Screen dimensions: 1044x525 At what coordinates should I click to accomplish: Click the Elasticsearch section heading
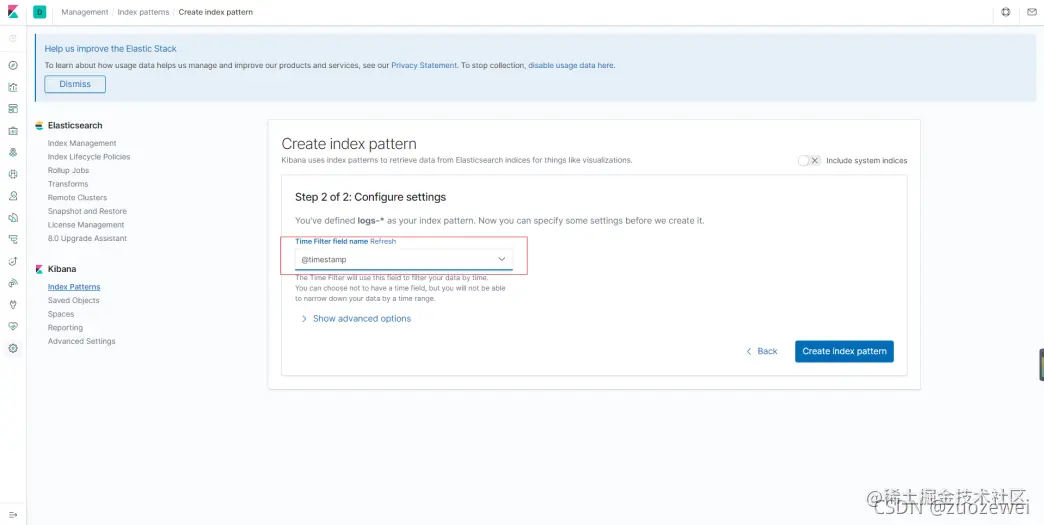(x=75, y=126)
